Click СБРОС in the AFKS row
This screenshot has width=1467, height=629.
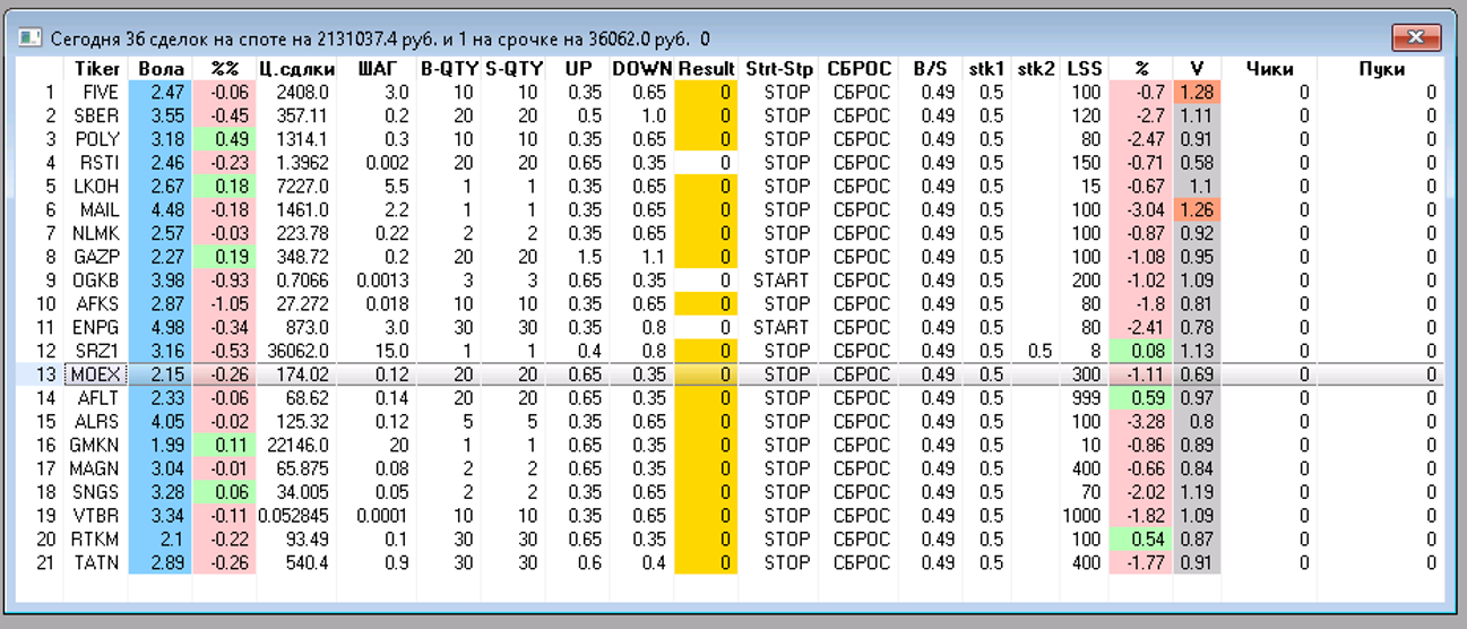(x=861, y=303)
